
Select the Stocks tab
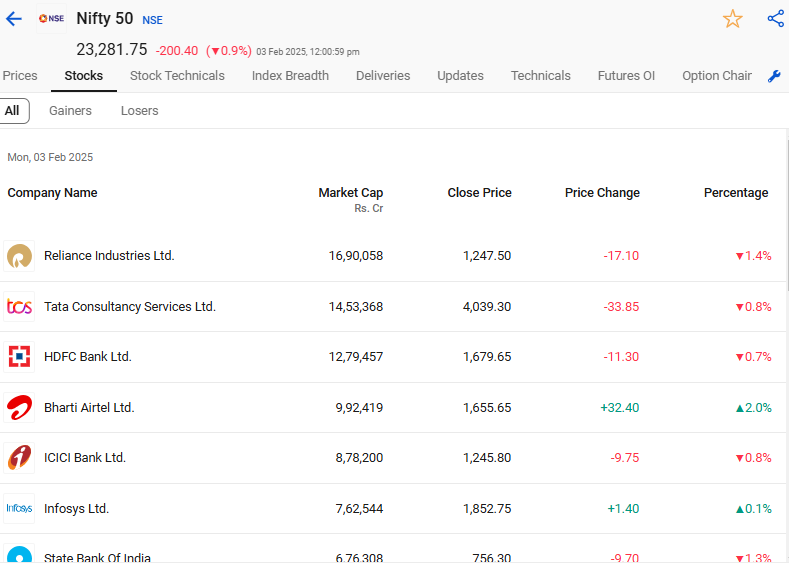pos(84,76)
